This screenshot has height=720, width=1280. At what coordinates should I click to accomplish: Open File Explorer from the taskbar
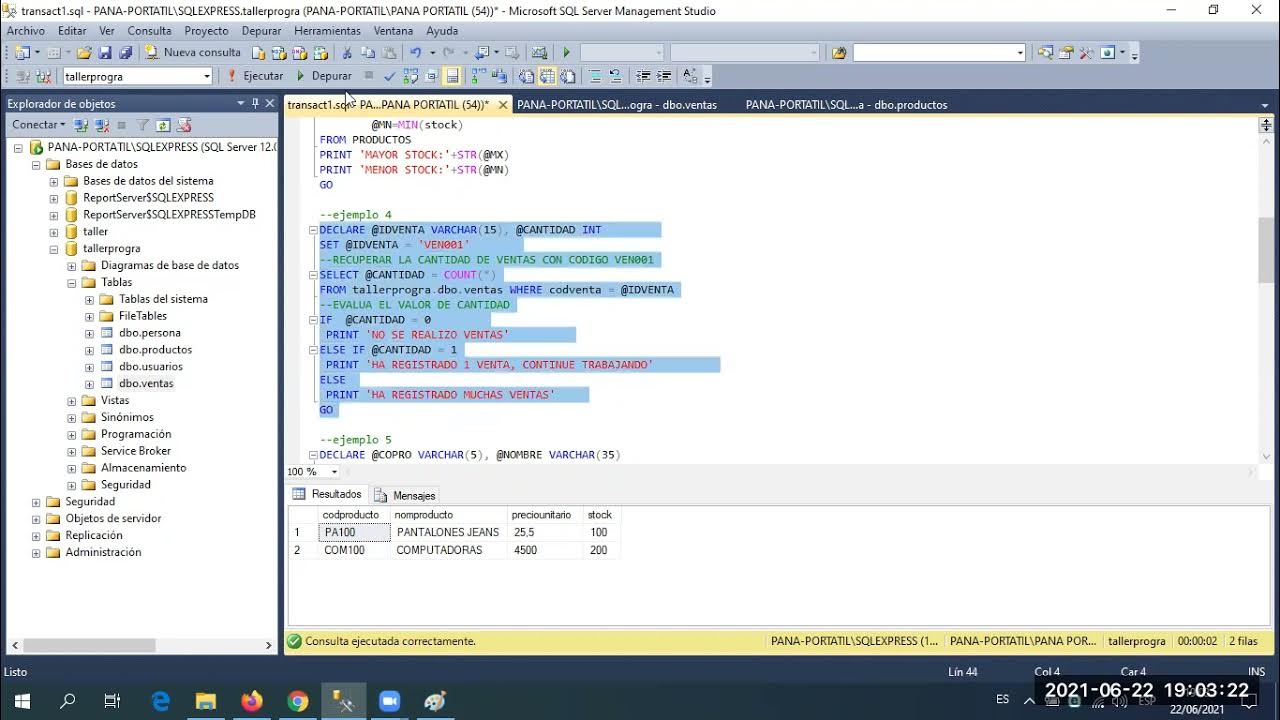(x=205, y=701)
